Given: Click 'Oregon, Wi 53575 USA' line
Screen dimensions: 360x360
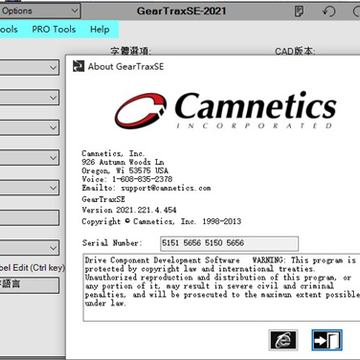Looking at the screenshot, I should (125, 171).
